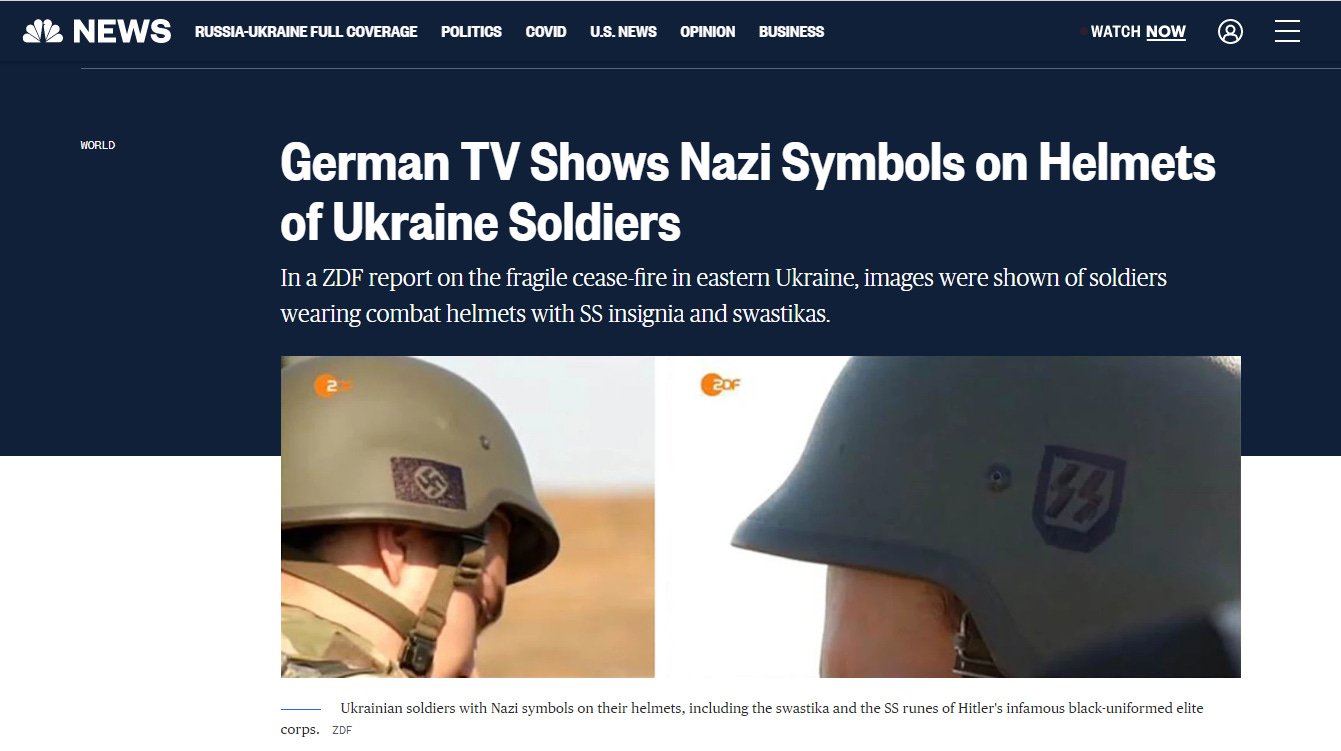Open the Opinion section

pyautogui.click(x=707, y=32)
